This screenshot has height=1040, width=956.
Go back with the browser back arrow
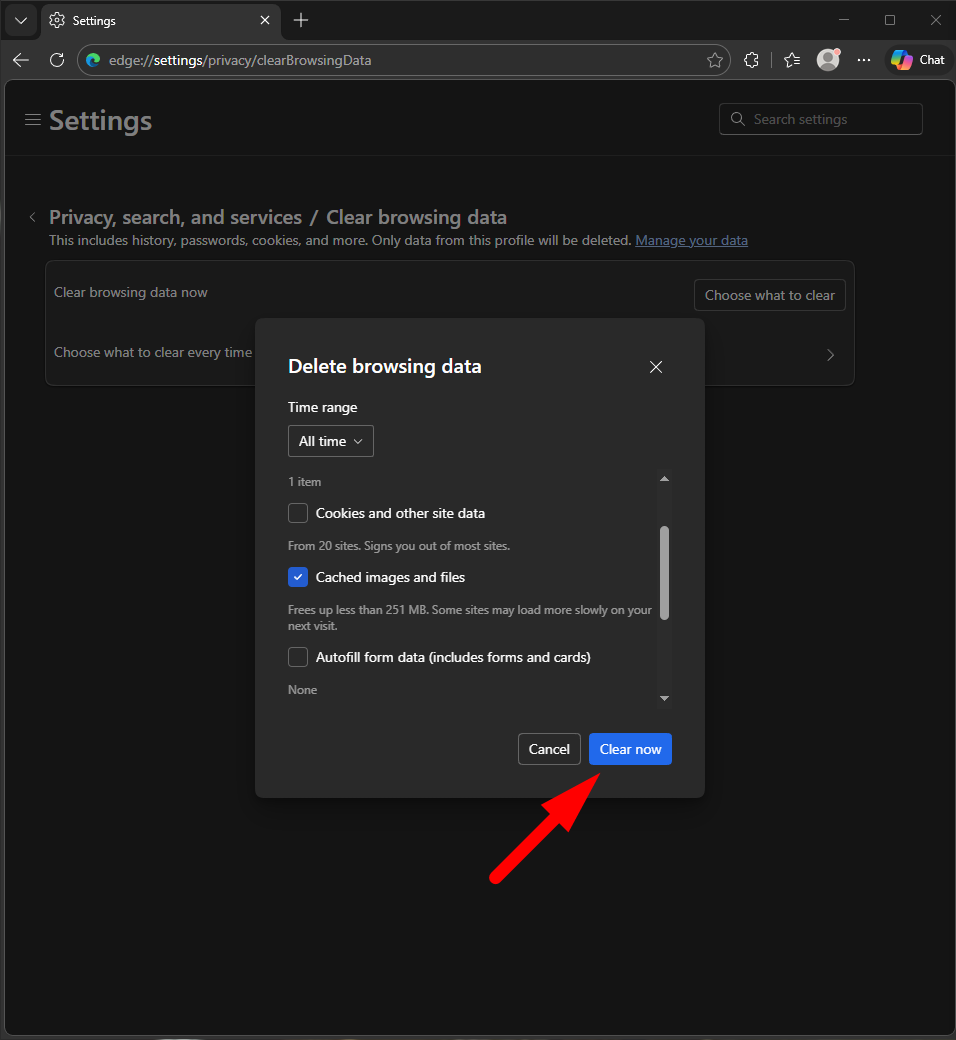[x=21, y=60]
